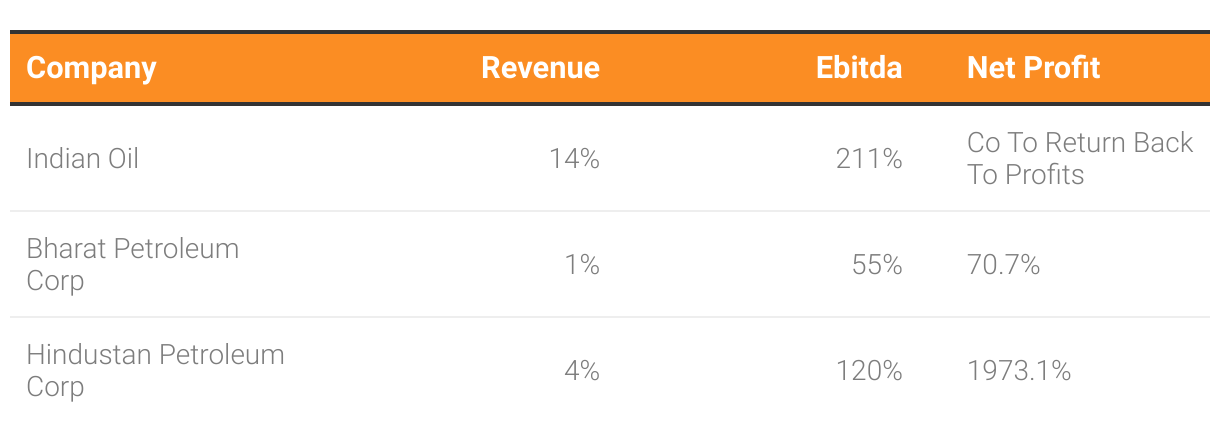The width and height of the screenshot is (1220, 432).
Task: Select the Indian Oil company name
Action: pyautogui.click(x=83, y=158)
